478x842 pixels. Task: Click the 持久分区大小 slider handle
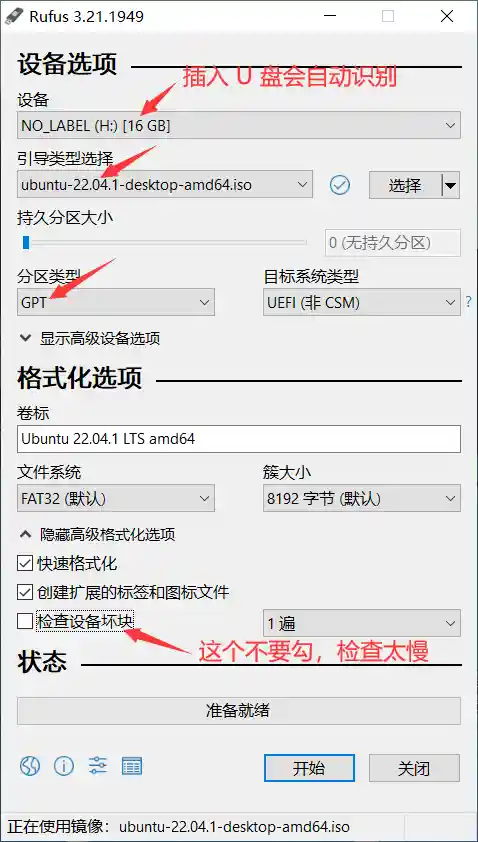coord(25,243)
